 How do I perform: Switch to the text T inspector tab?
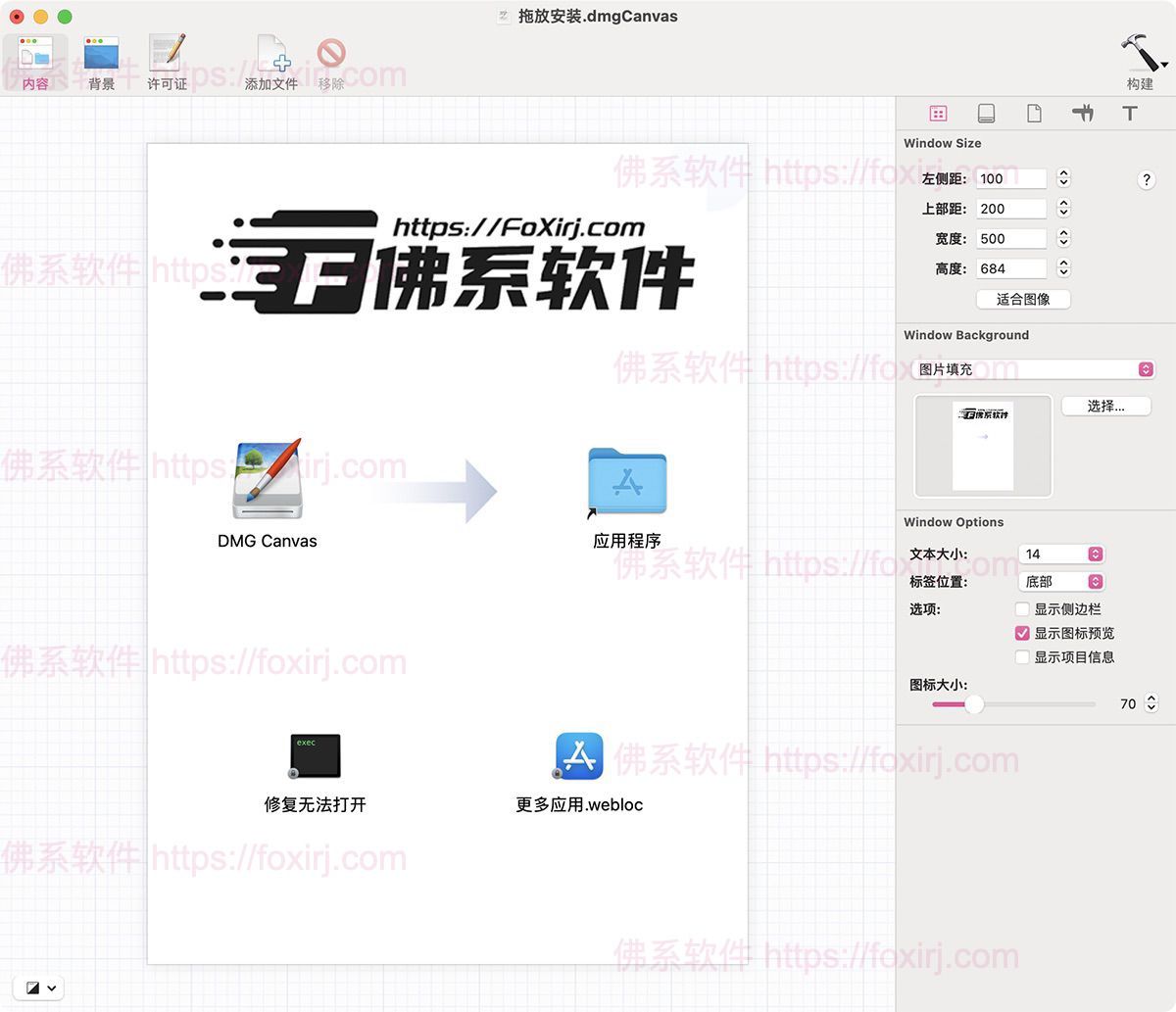tap(1130, 114)
